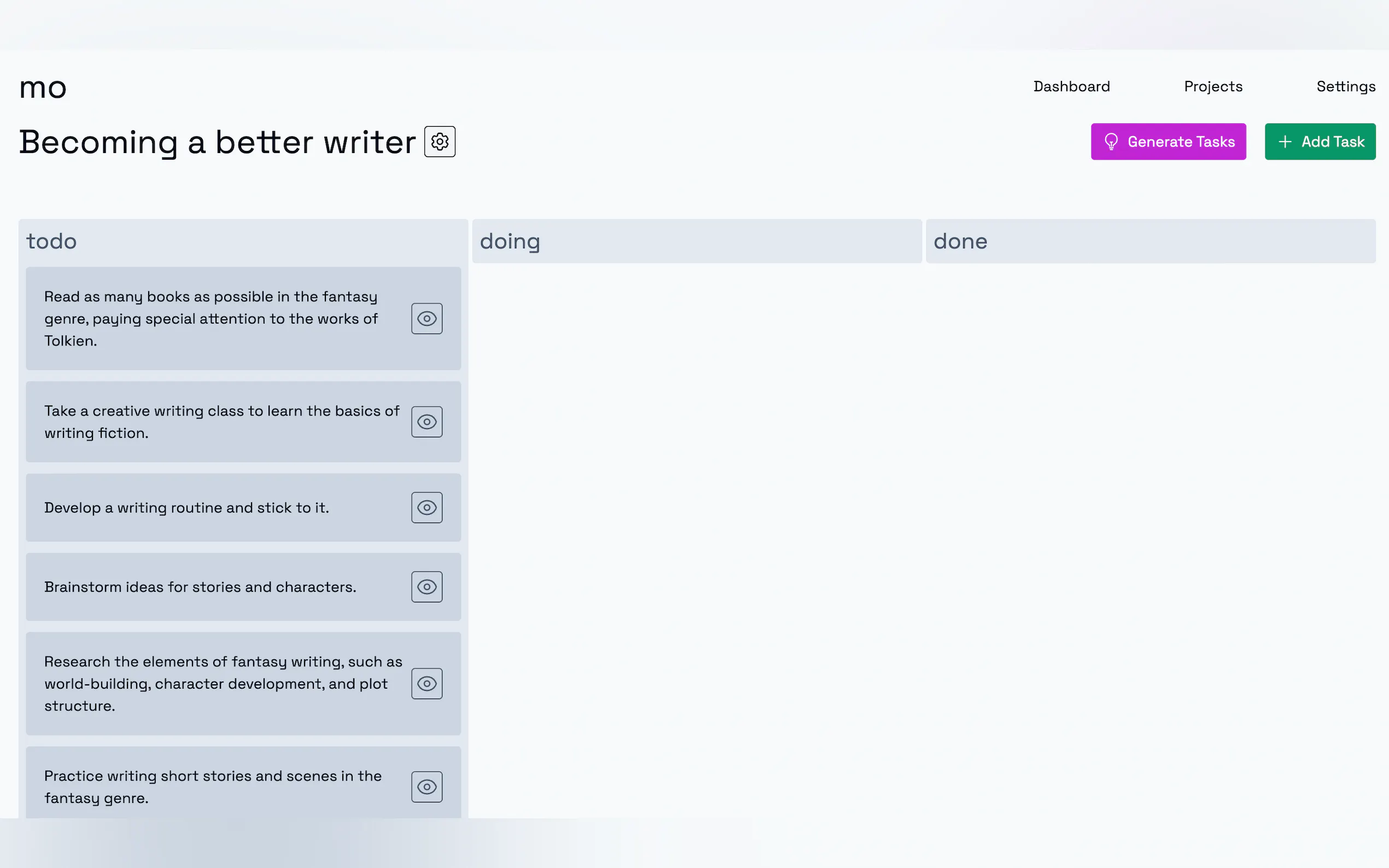The height and width of the screenshot is (868, 1389).
Task: Click the done column header
Action: pyautogui.click(x=960, y=241)
